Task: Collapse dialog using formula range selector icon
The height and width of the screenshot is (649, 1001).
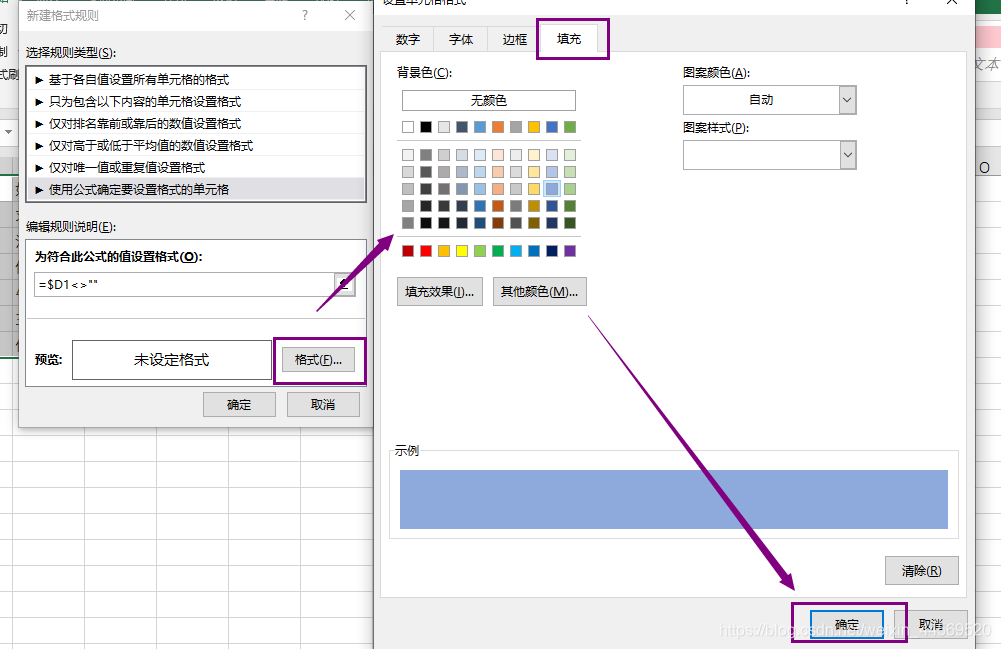Action: (x=345, y=284)
